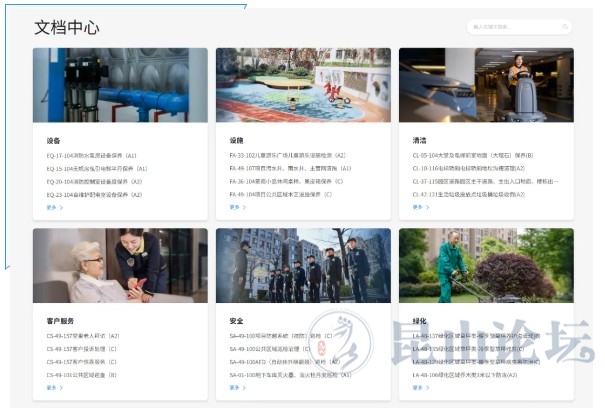Show 更多 in the 安全 card
The height and width of the screenshot is (417, 605).
(x=237, y=387)
